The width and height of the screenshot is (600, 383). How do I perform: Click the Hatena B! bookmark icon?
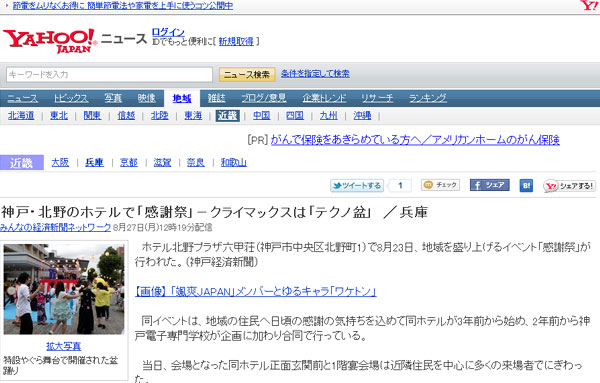pos(526,186)
